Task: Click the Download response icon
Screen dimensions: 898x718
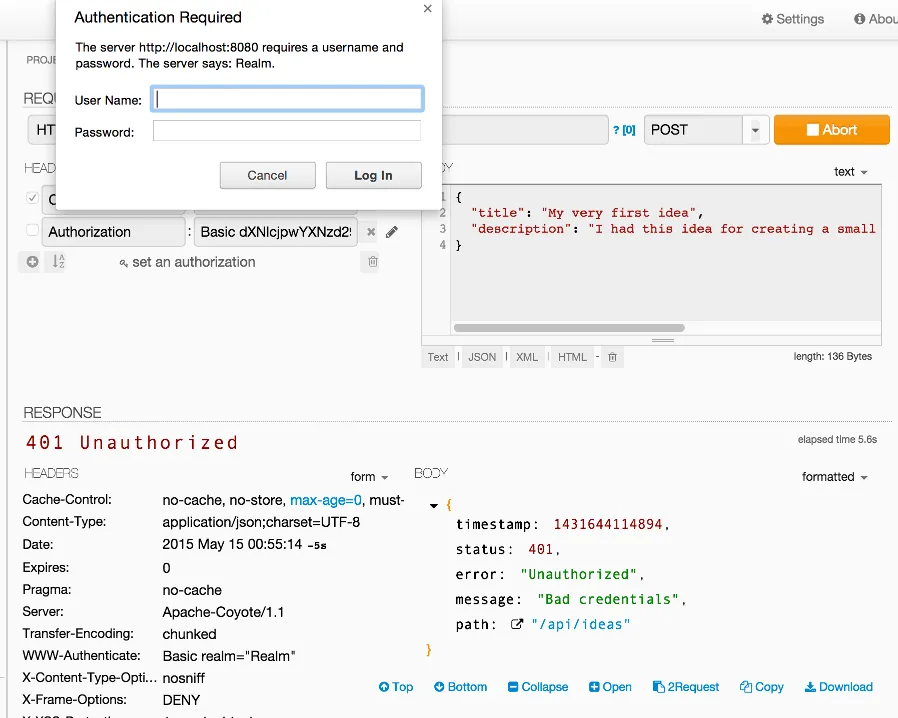Action: (x=838, y=687)
